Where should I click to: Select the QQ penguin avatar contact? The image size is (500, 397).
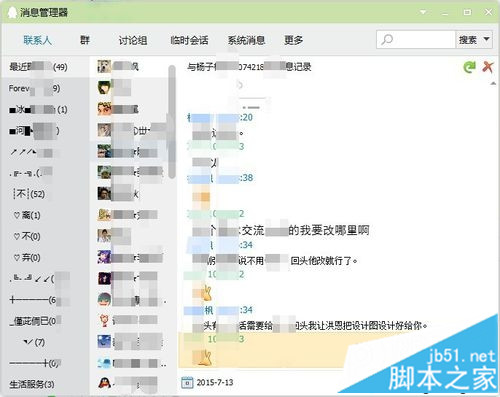click(x=104, y=382)
